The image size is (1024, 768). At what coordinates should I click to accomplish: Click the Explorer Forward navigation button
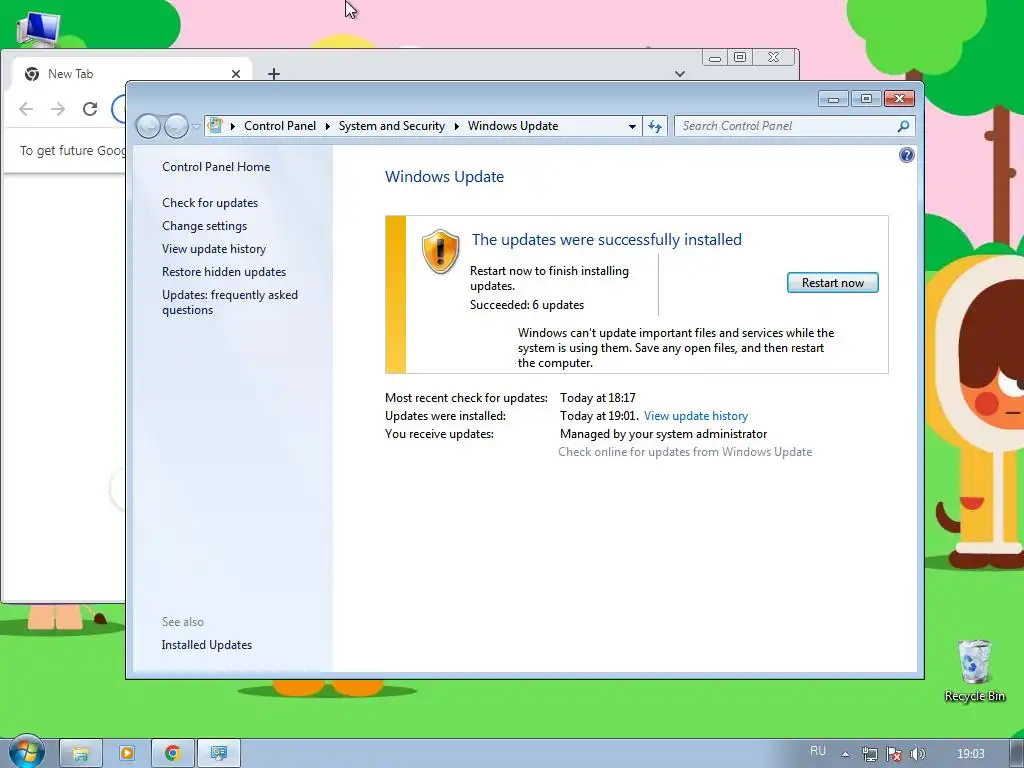tap(176, 126)
